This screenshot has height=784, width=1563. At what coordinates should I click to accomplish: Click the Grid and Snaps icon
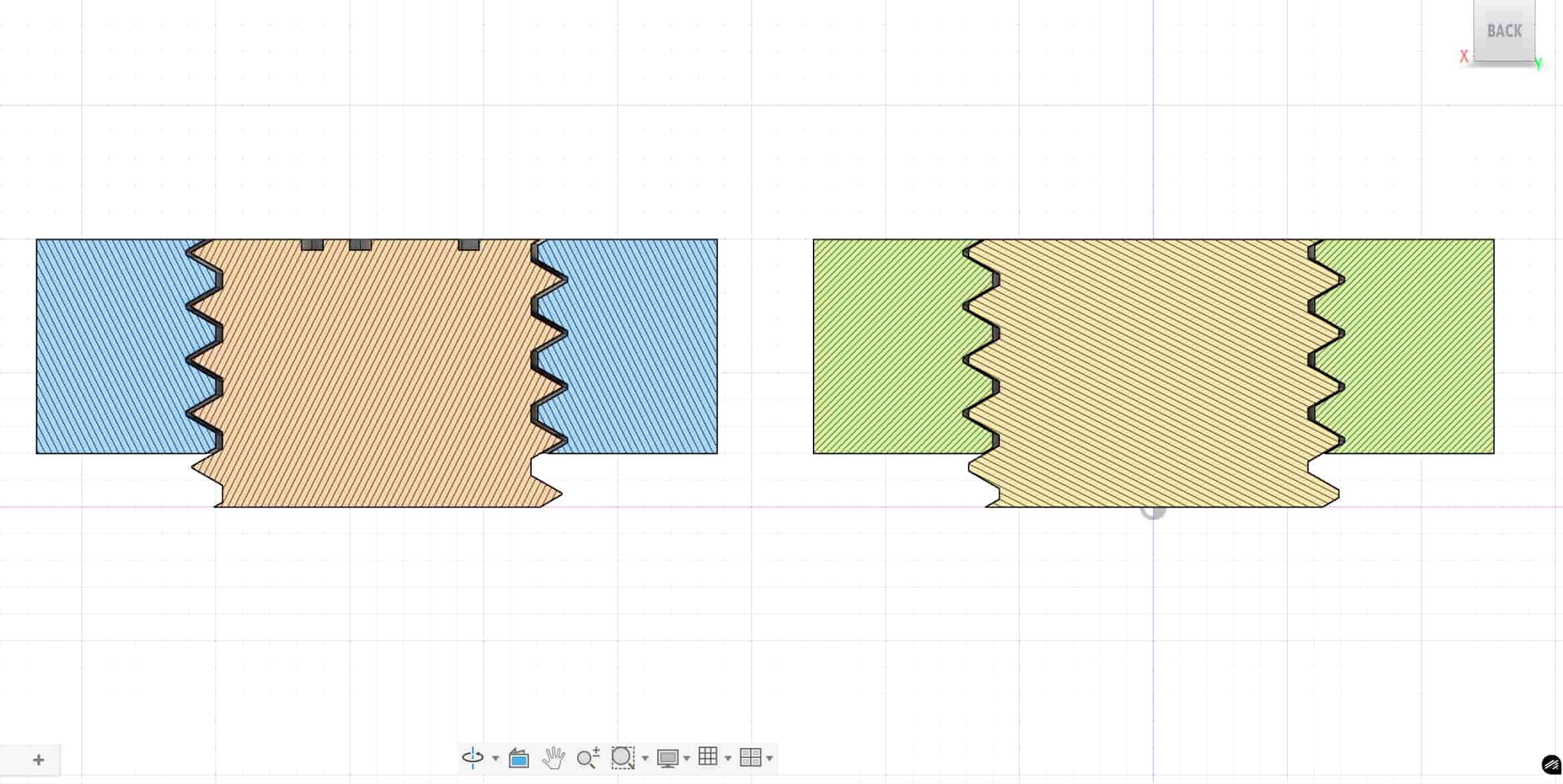click(708, 757)
